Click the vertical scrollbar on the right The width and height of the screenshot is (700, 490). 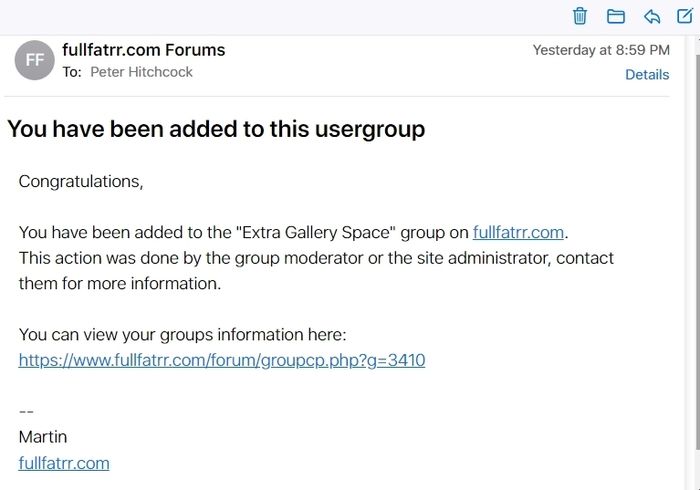697,243
